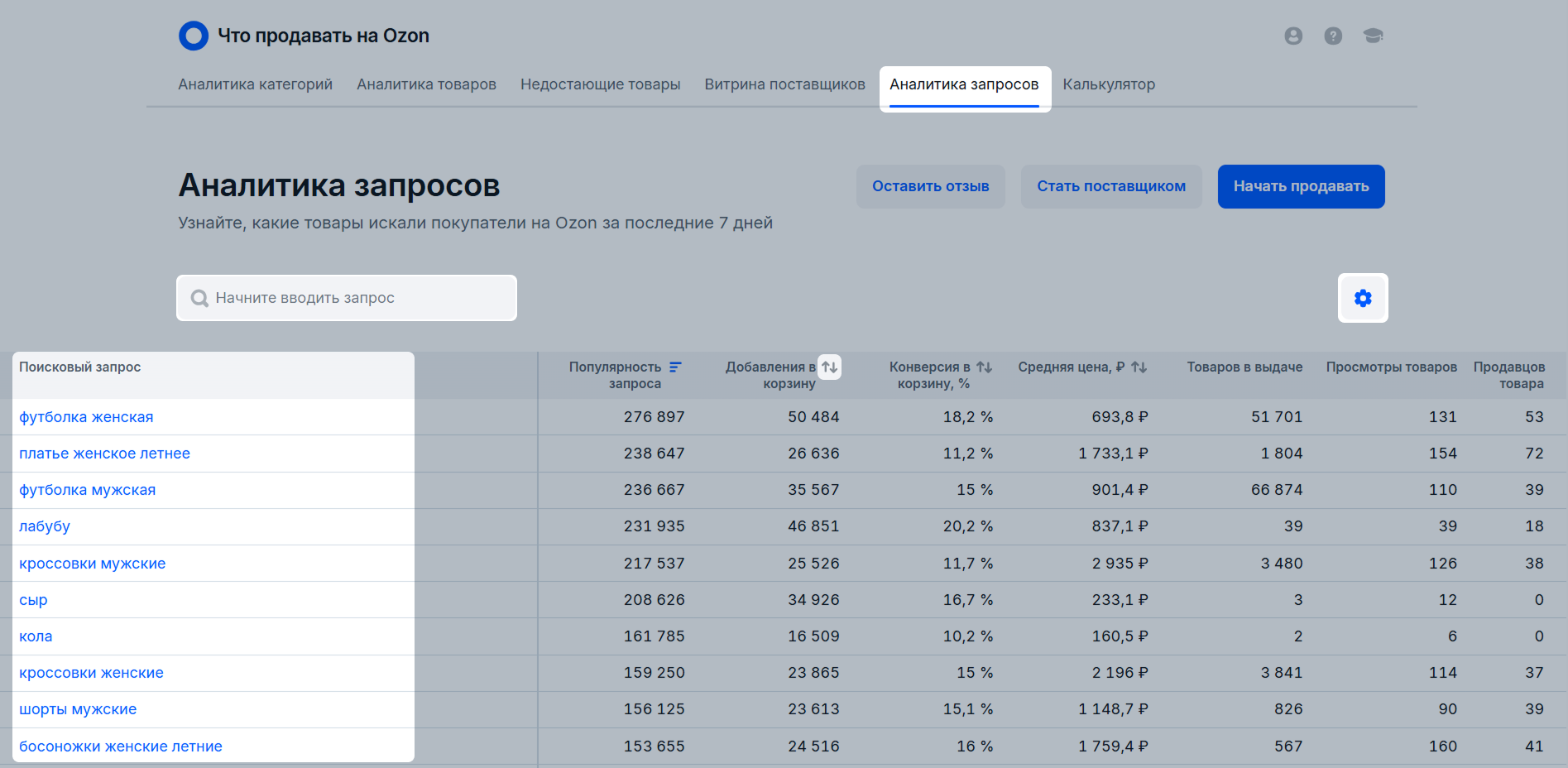Sort by Конверсия в корзину arrows
Screen dimensions: 1568x768
[984, 367]
